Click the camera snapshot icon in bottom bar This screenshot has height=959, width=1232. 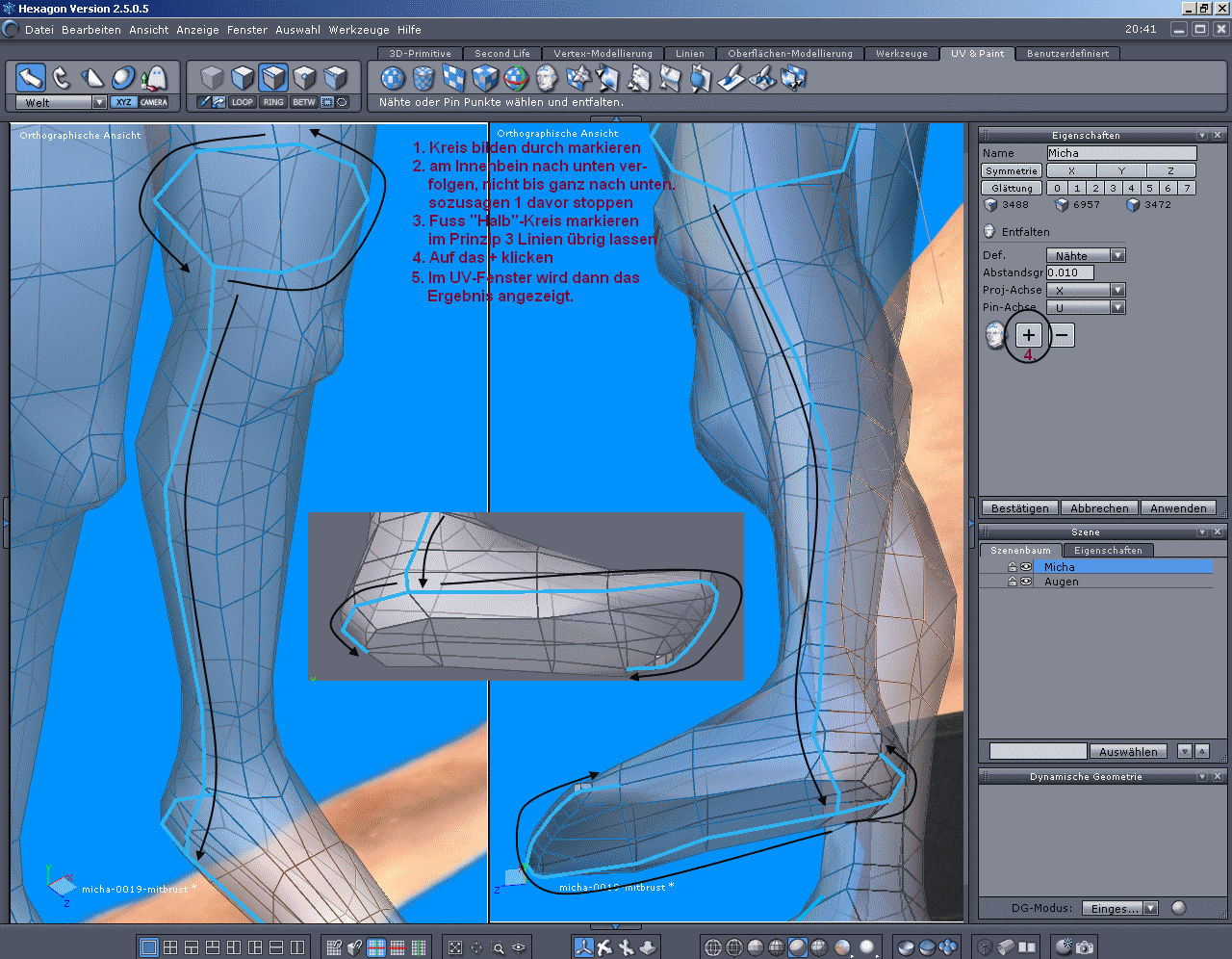pos(1085,947)
